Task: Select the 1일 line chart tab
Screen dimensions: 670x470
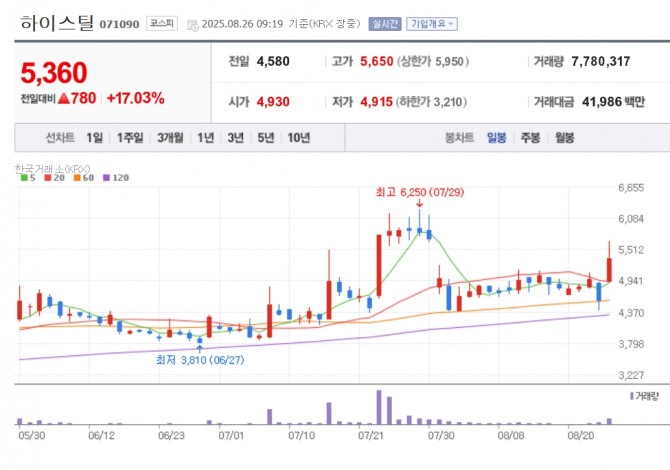Action: pyautogui.click(x=94, y=138)
